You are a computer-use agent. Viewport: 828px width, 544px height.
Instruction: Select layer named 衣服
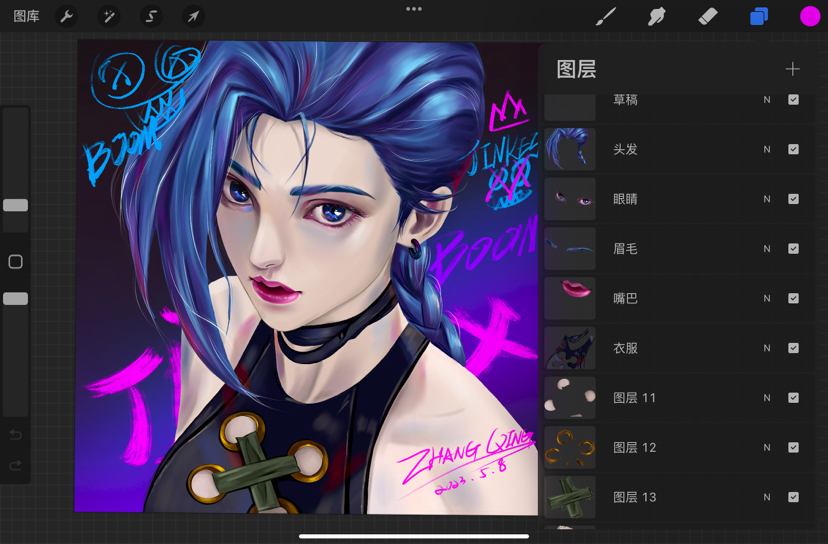point(625,348)
